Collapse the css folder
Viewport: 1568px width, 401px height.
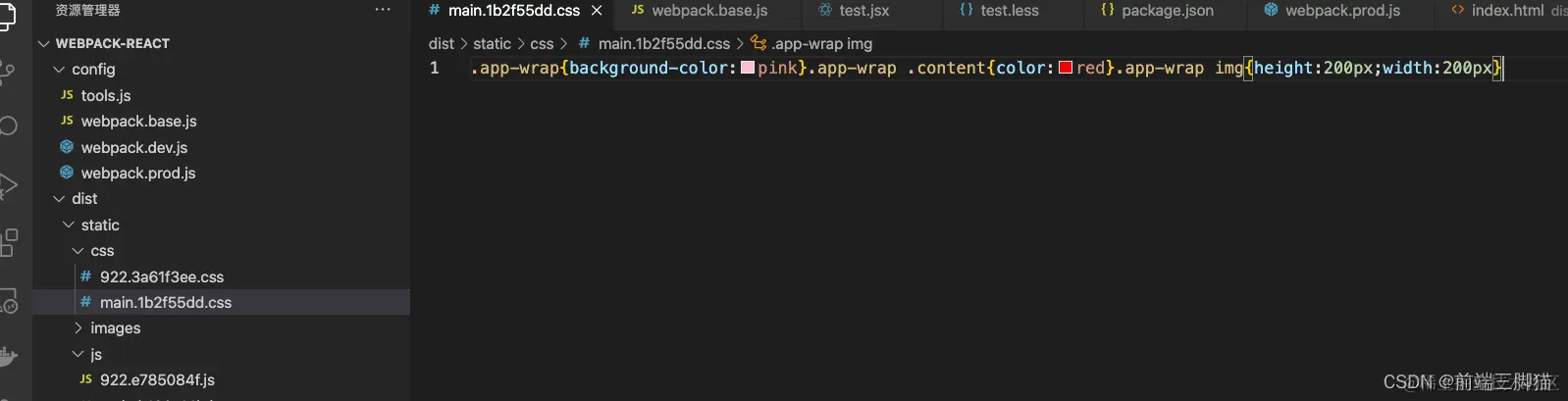[78, 251]
